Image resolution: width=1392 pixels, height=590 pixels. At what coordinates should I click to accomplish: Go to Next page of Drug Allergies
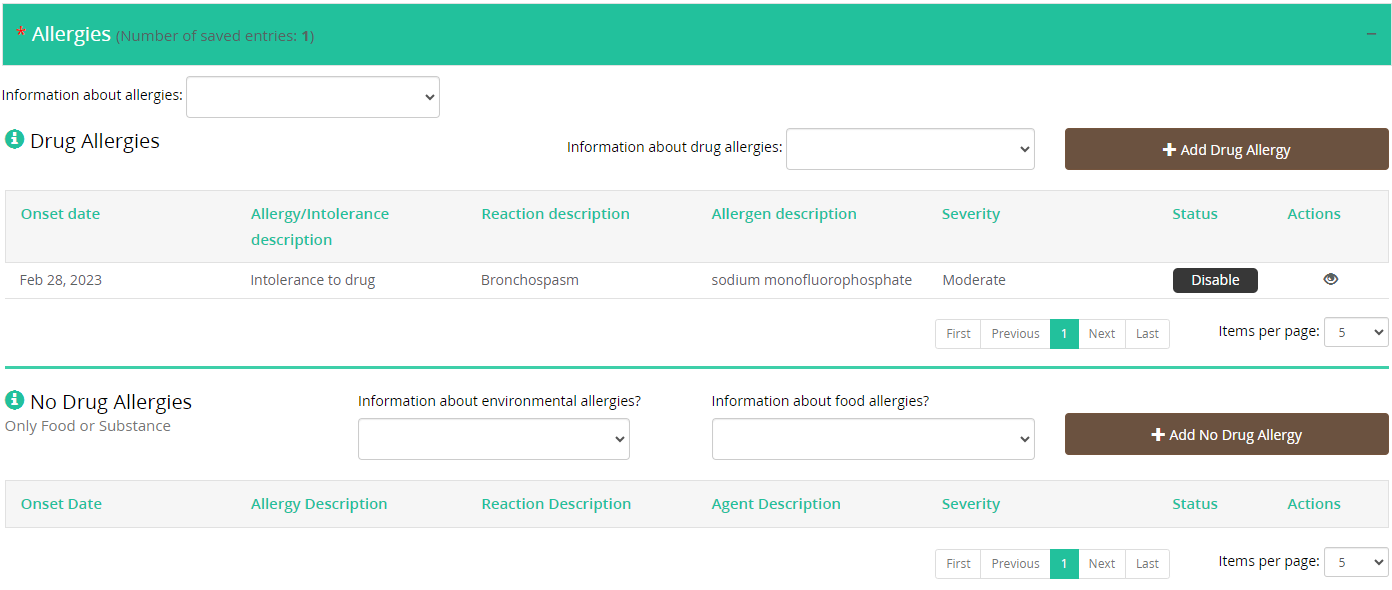(x=1102, y=334)
